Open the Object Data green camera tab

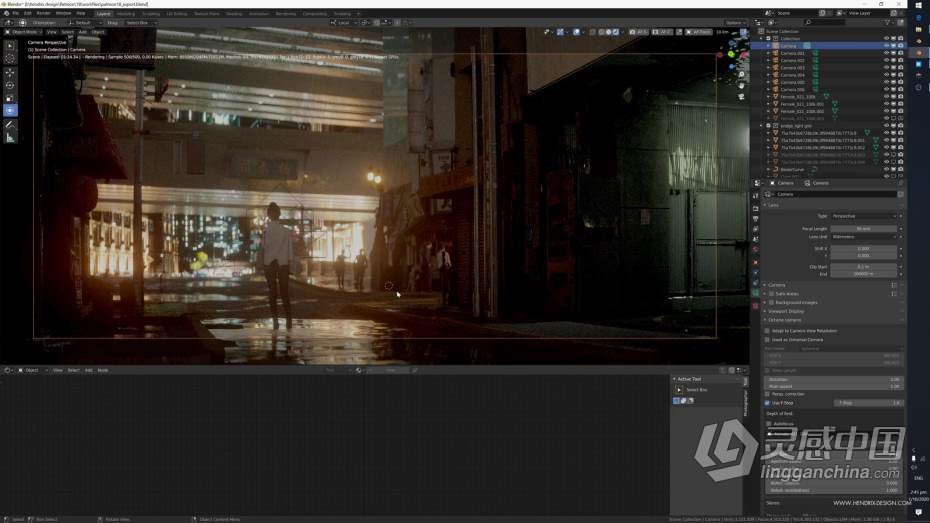coord(756,294)
